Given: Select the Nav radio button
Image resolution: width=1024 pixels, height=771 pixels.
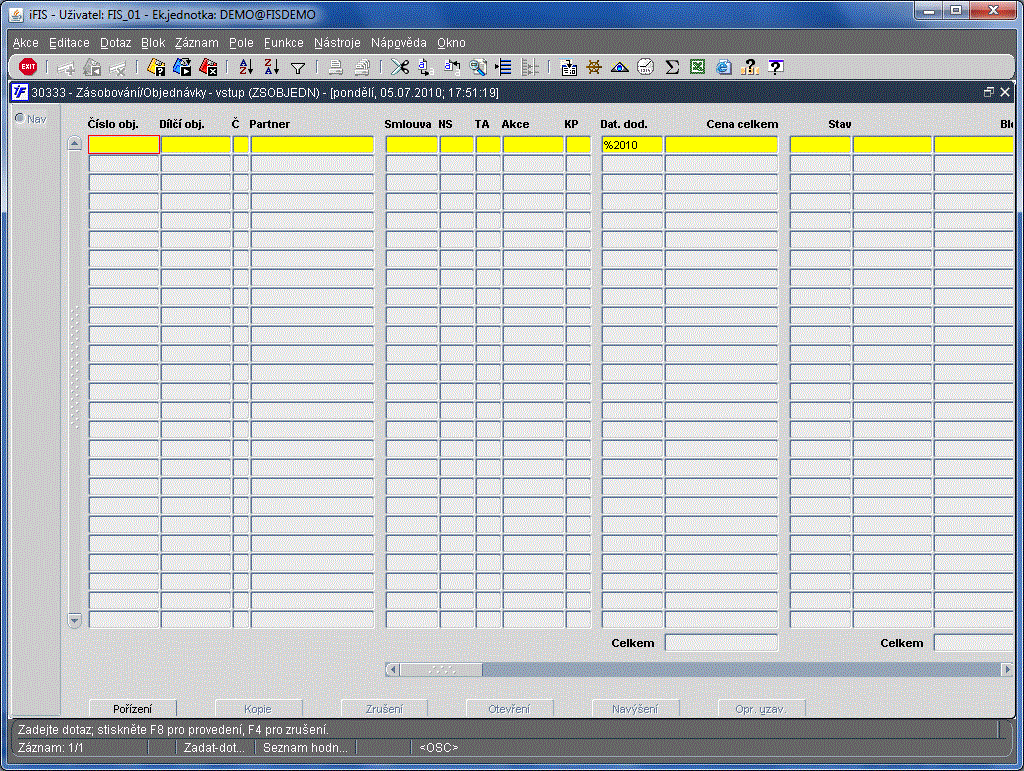Looking at the screenshot, I should (x=20, y=118).
